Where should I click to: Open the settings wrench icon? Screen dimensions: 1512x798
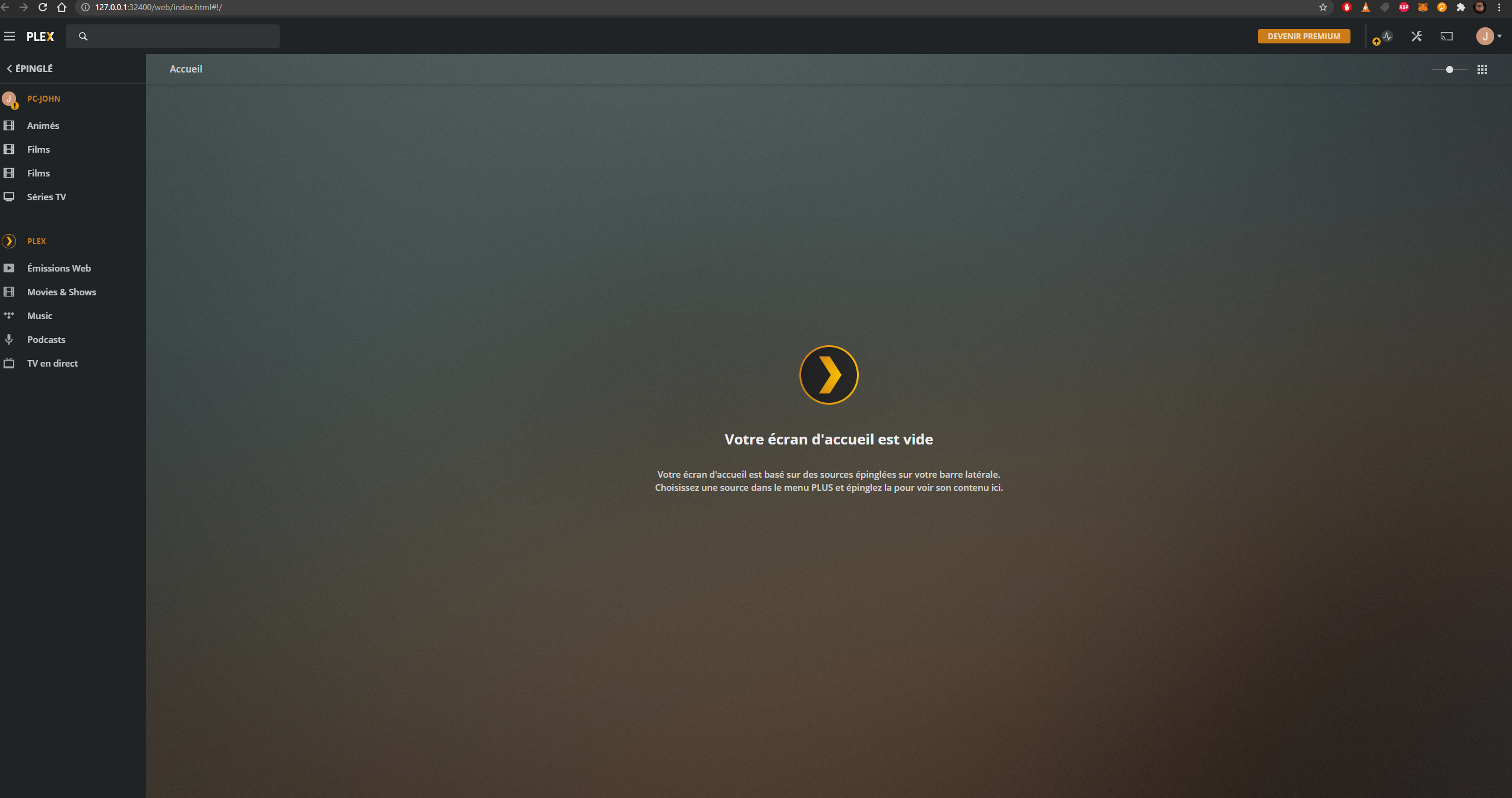1416,36
